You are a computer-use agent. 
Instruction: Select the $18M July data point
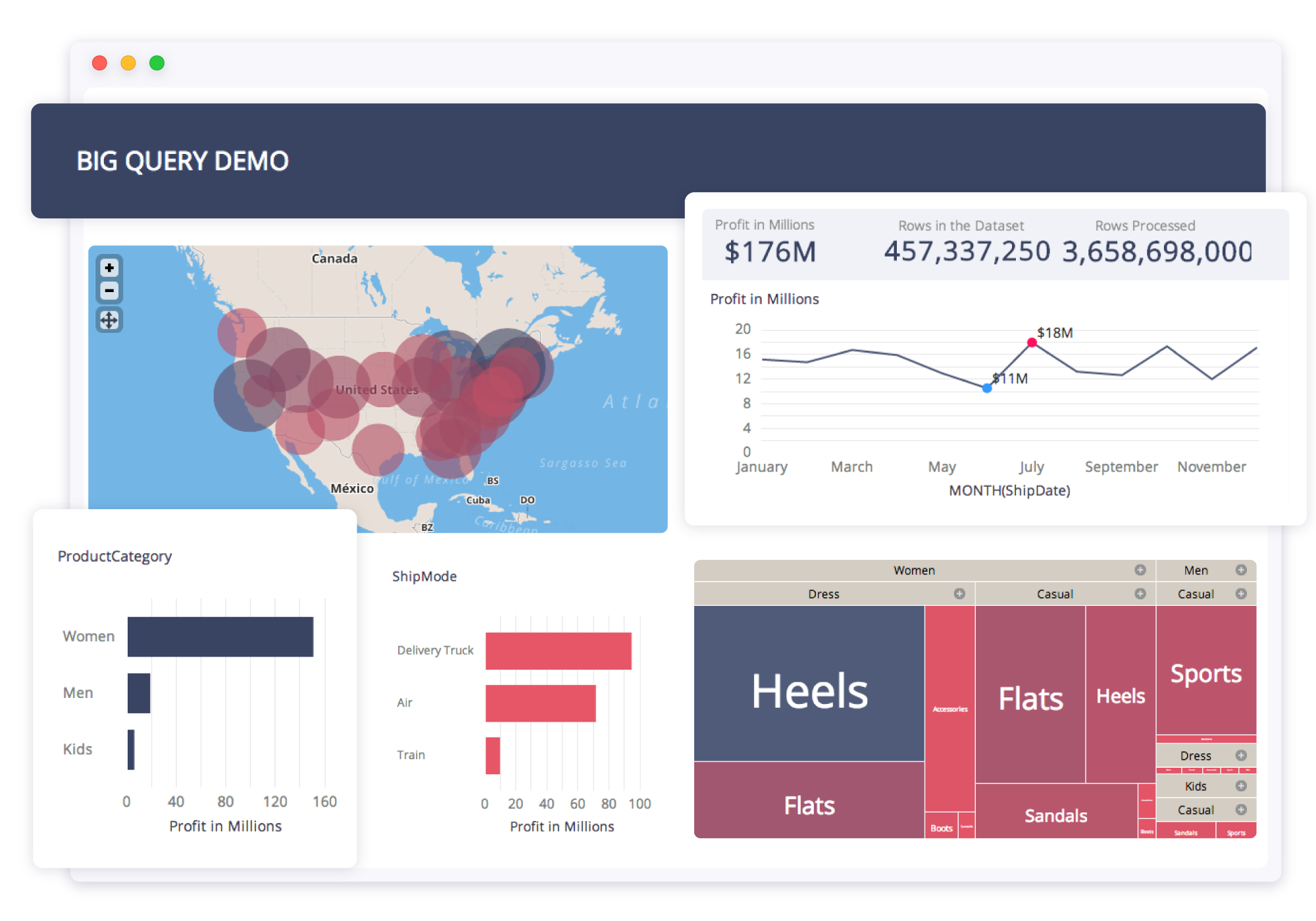[1030, 342]
